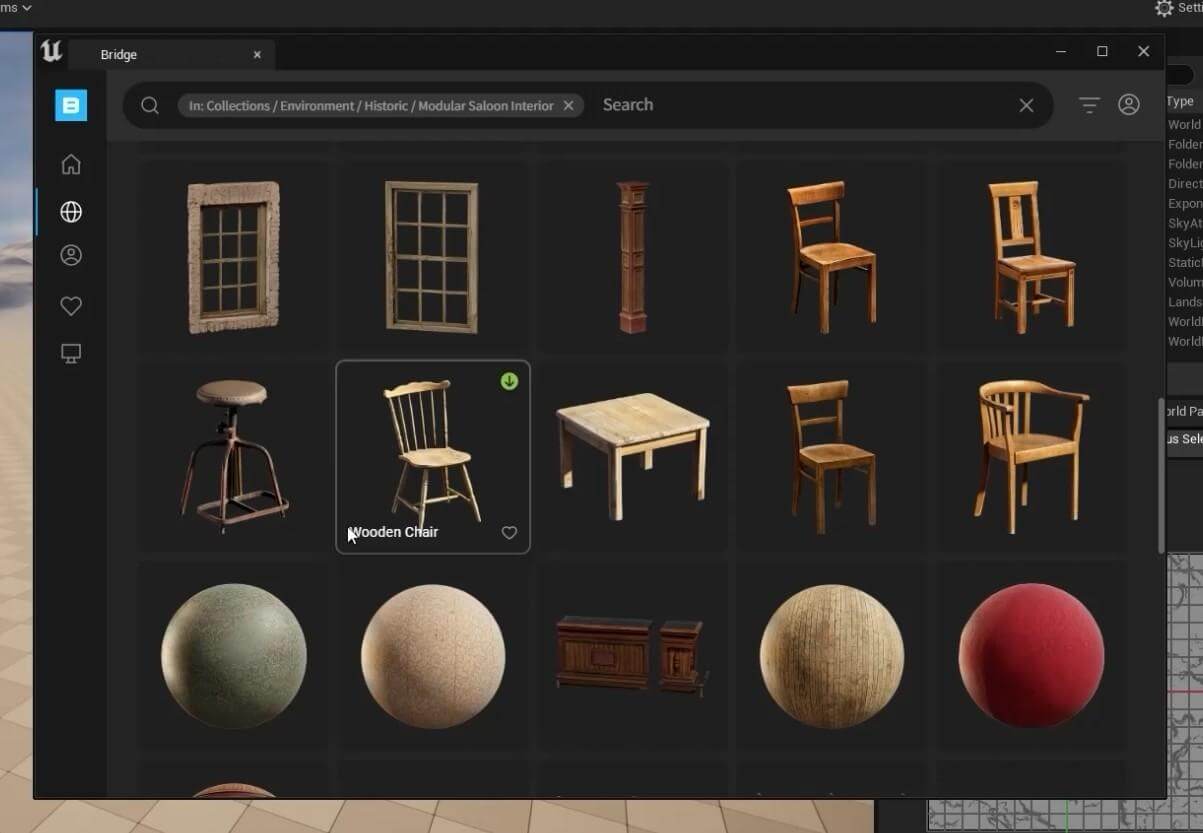The height and width of the screenshot is (833, 1203).
Task: Favorite the Wooden Chair with heart toggle
Action: click(509, 533)
